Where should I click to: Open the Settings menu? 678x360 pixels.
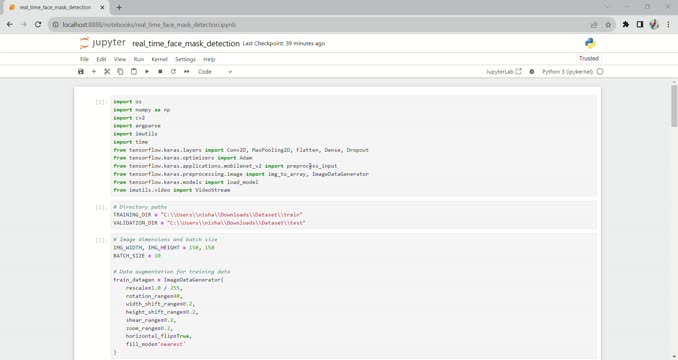point(185,59)
